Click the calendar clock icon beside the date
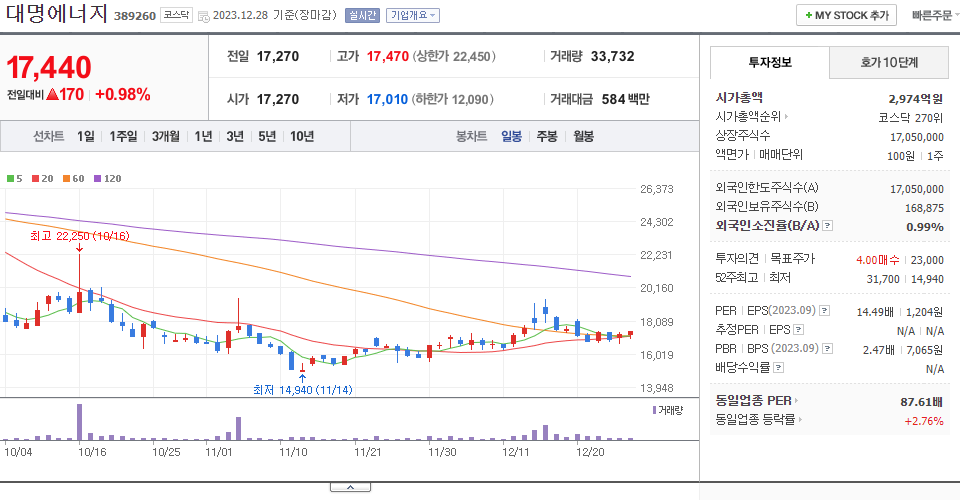The image size is (960, 500). pos(204,17)
